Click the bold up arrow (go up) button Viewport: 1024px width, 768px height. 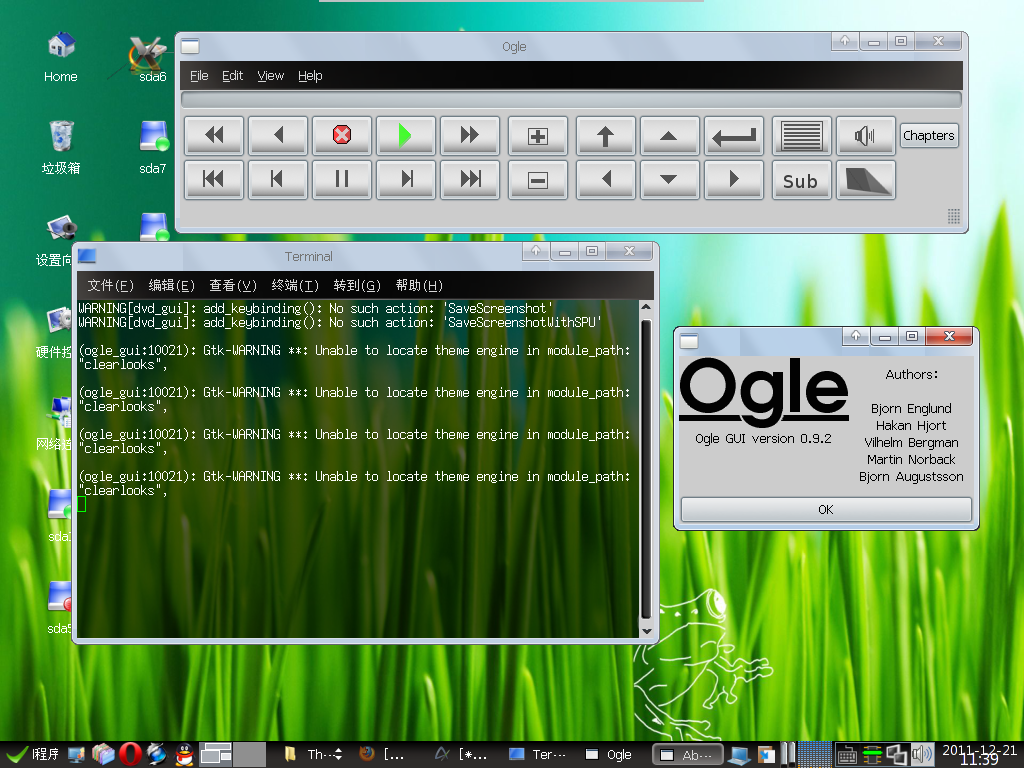click(x=605, y=136)
